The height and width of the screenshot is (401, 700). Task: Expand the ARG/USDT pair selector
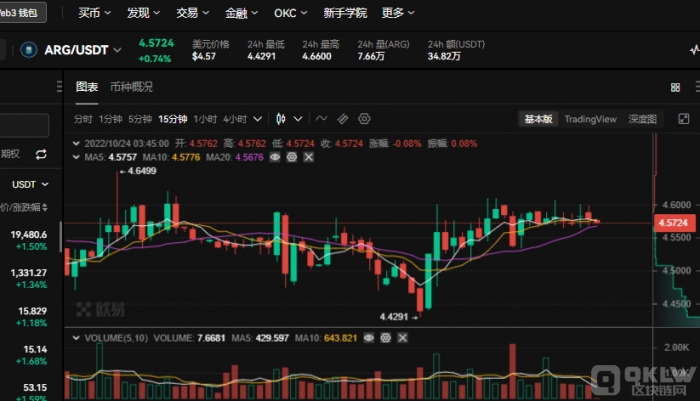(119, 49)
